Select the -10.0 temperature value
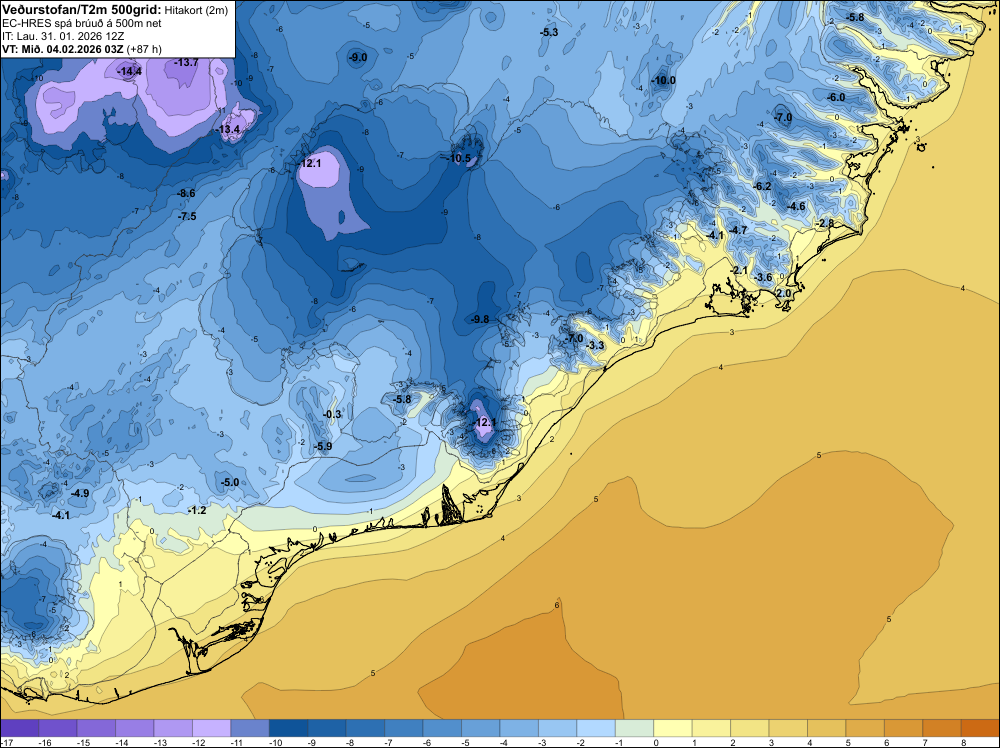The height and width of the screenshot is (748, 1000). pyautogui.click(x=663, y=80)
